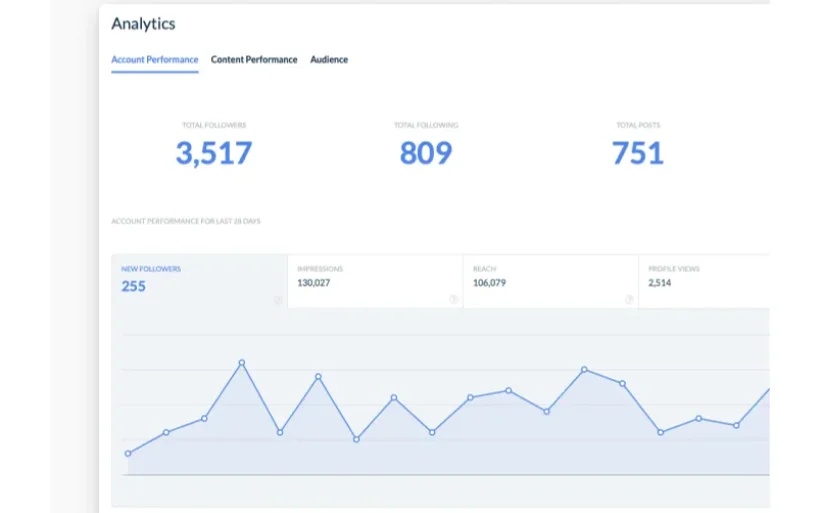Click the Analytics page heading
The height and width of the screenshot is (513, 832).
pos(143,23)
